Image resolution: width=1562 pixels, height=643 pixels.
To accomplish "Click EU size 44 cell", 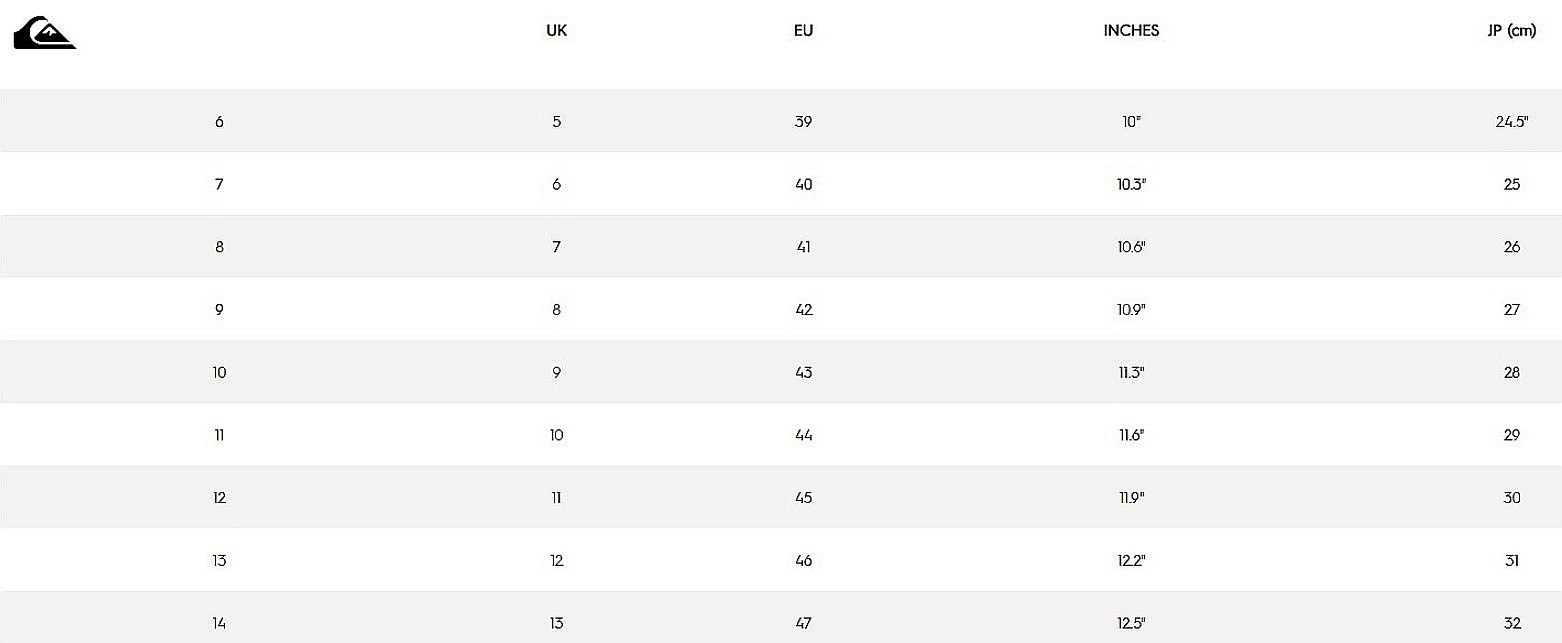I will pos(804,435).
